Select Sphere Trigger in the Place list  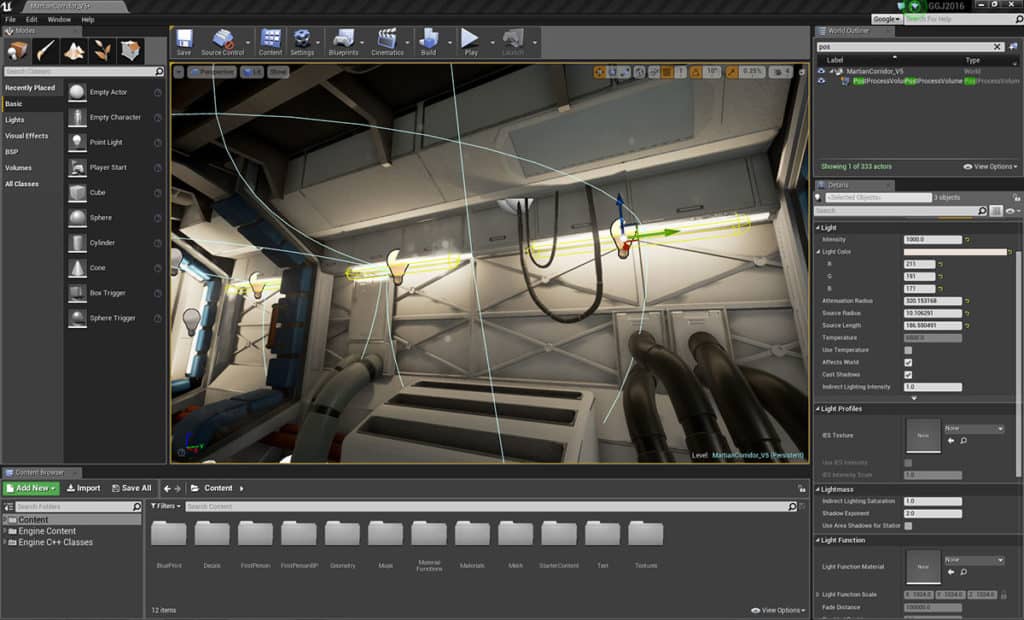(115, 318)
